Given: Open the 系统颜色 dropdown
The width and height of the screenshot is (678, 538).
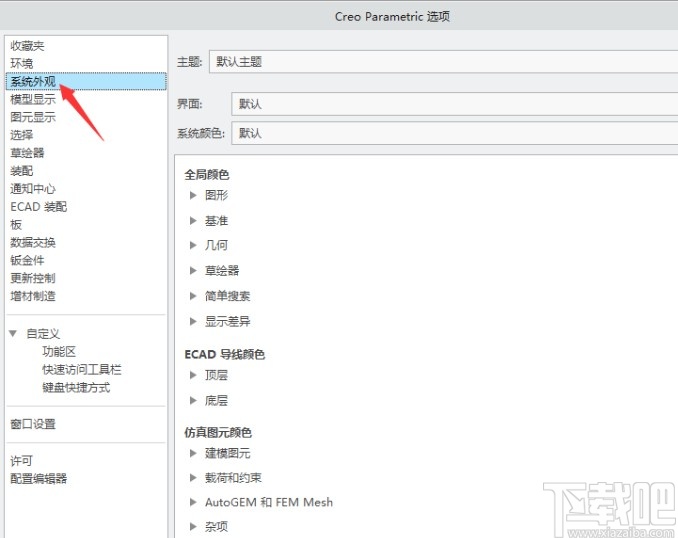Looking at the screenshot, I should (x=455, y=133).
